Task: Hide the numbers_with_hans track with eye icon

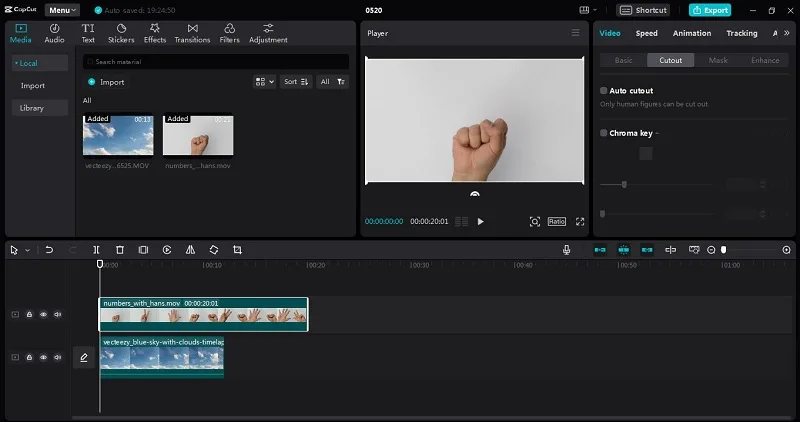Action: 43,314
